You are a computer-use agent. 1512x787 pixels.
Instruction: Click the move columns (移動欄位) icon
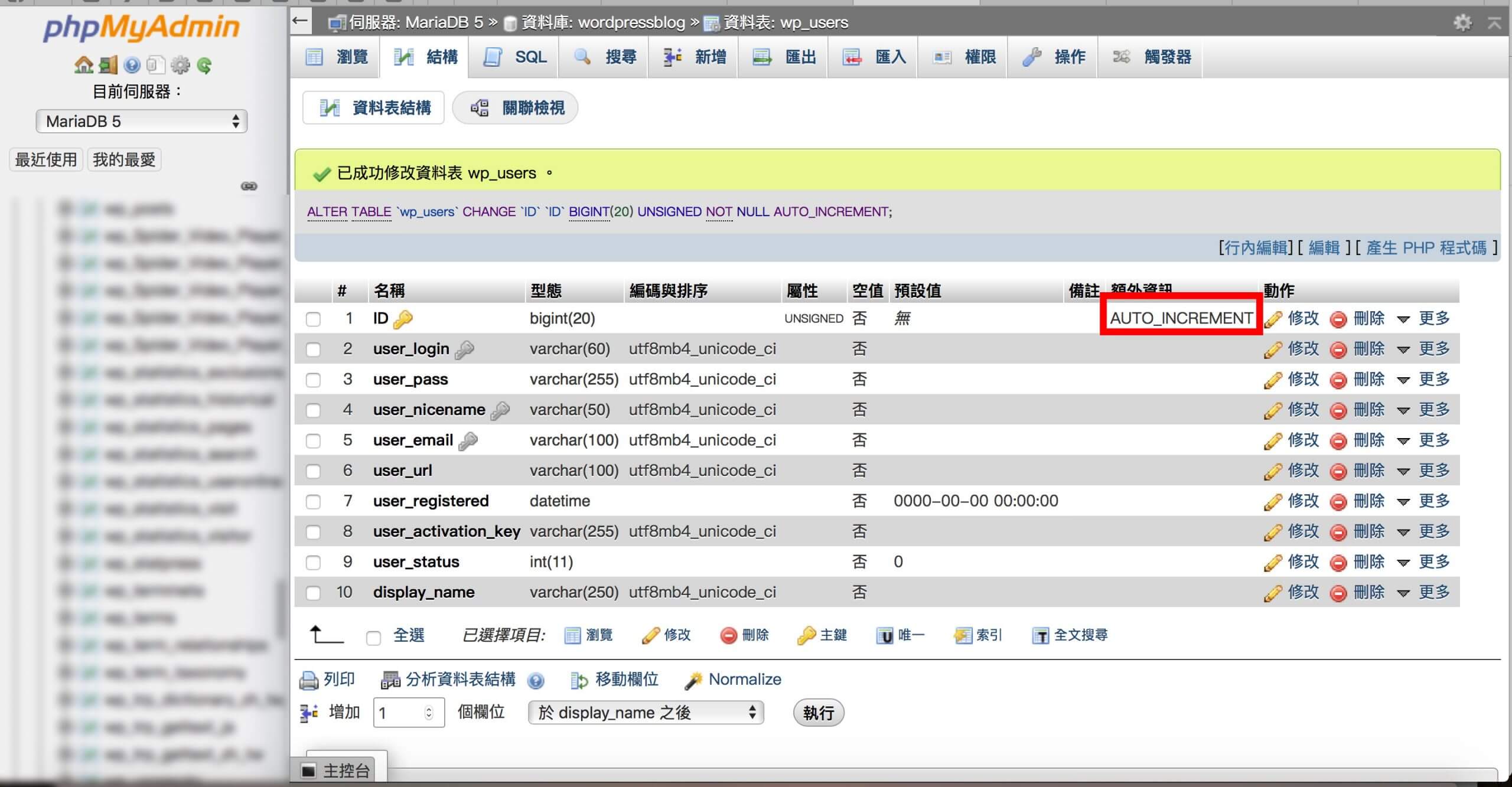click(579, 680)
